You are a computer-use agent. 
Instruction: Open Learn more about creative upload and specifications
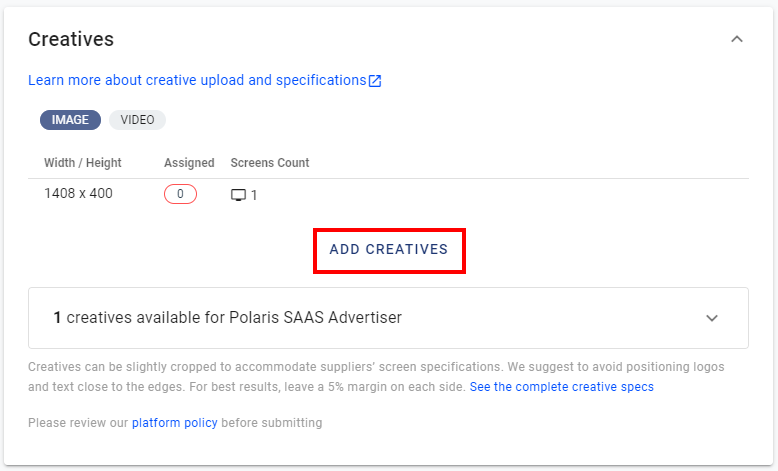point(197,80)
